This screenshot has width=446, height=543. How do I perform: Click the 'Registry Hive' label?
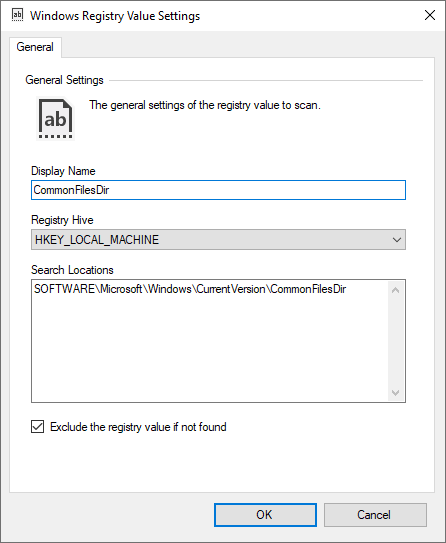coord(62,220)
